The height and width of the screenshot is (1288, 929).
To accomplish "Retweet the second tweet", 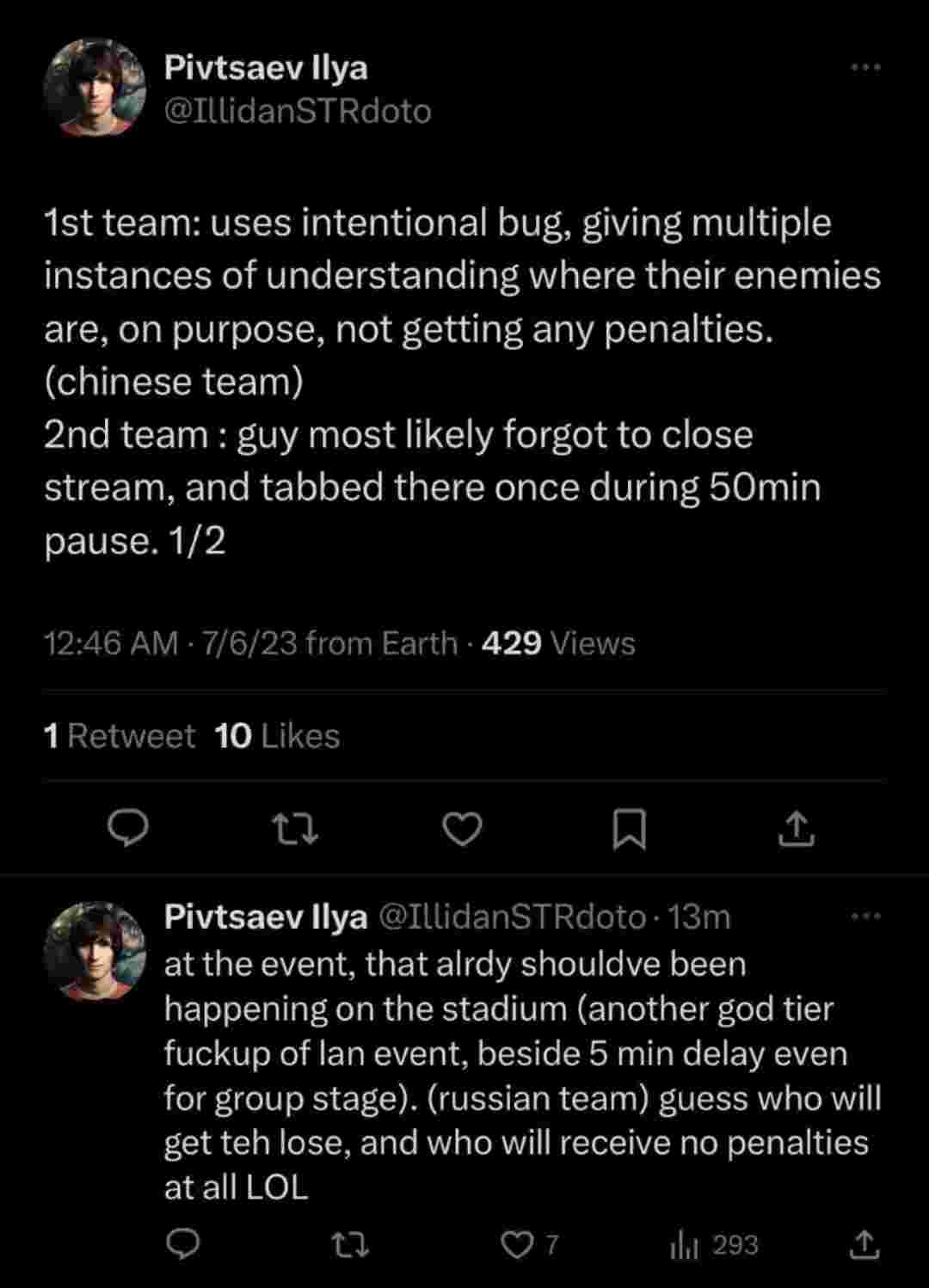I will pyautogui.click(x=351, y=1244).
